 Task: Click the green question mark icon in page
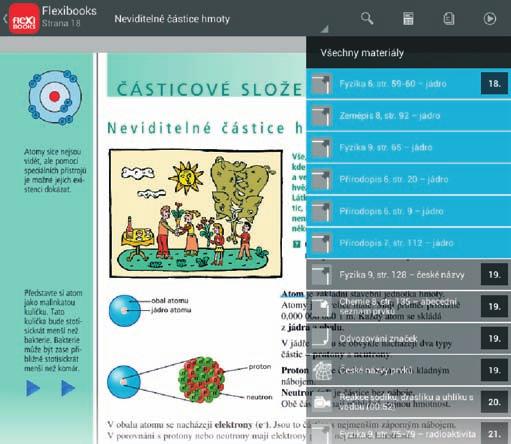point(296,244)
